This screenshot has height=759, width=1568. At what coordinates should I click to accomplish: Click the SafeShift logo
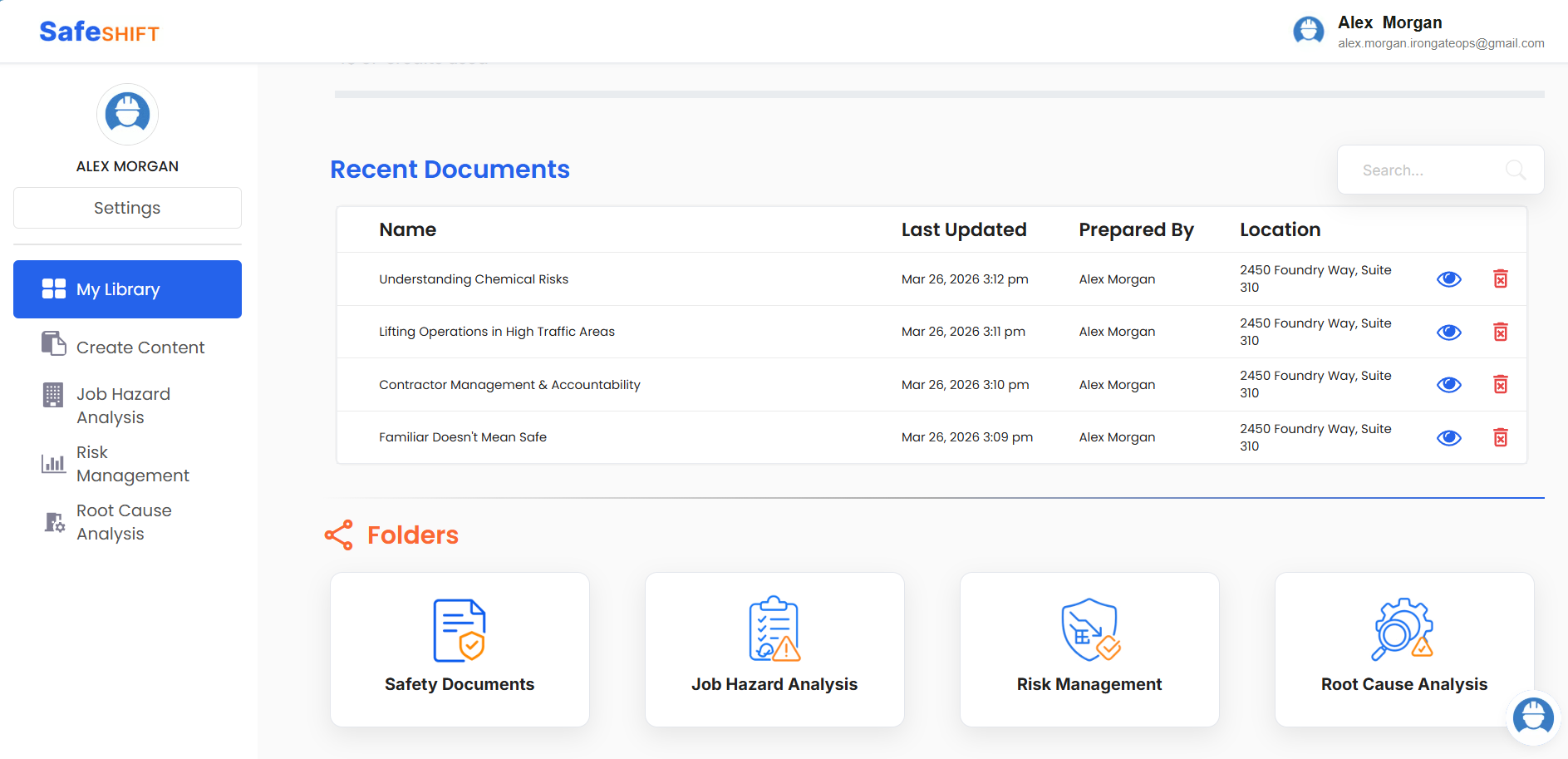pos(99,32)
